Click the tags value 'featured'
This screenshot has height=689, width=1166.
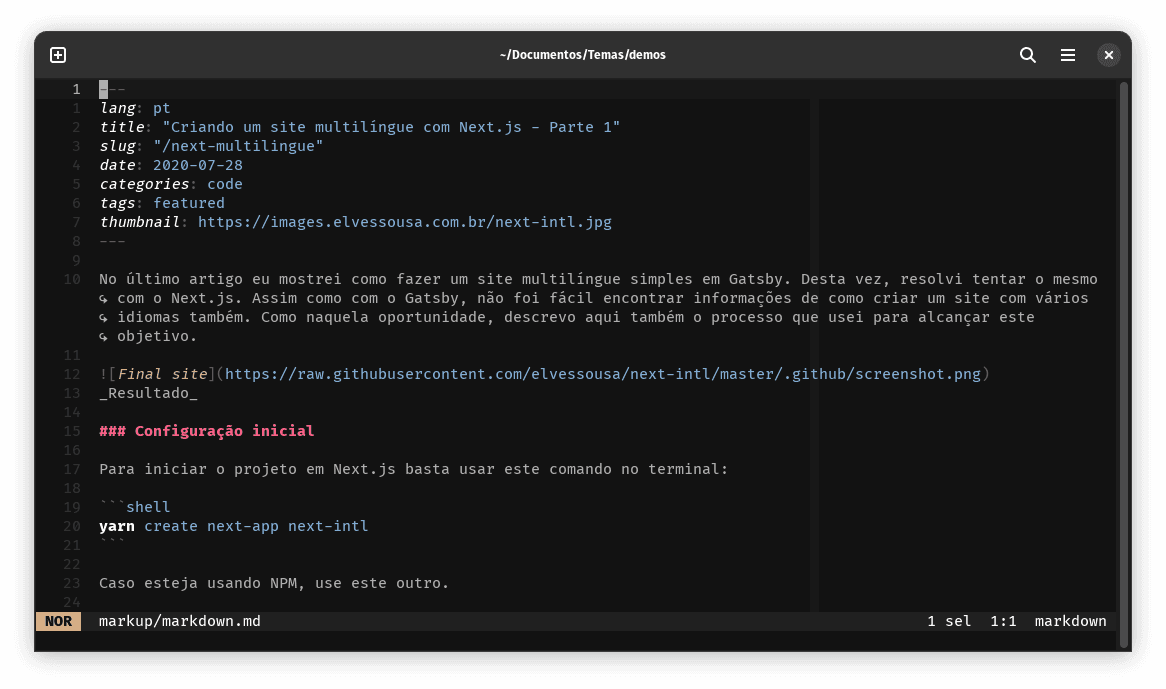click(189, 203)
